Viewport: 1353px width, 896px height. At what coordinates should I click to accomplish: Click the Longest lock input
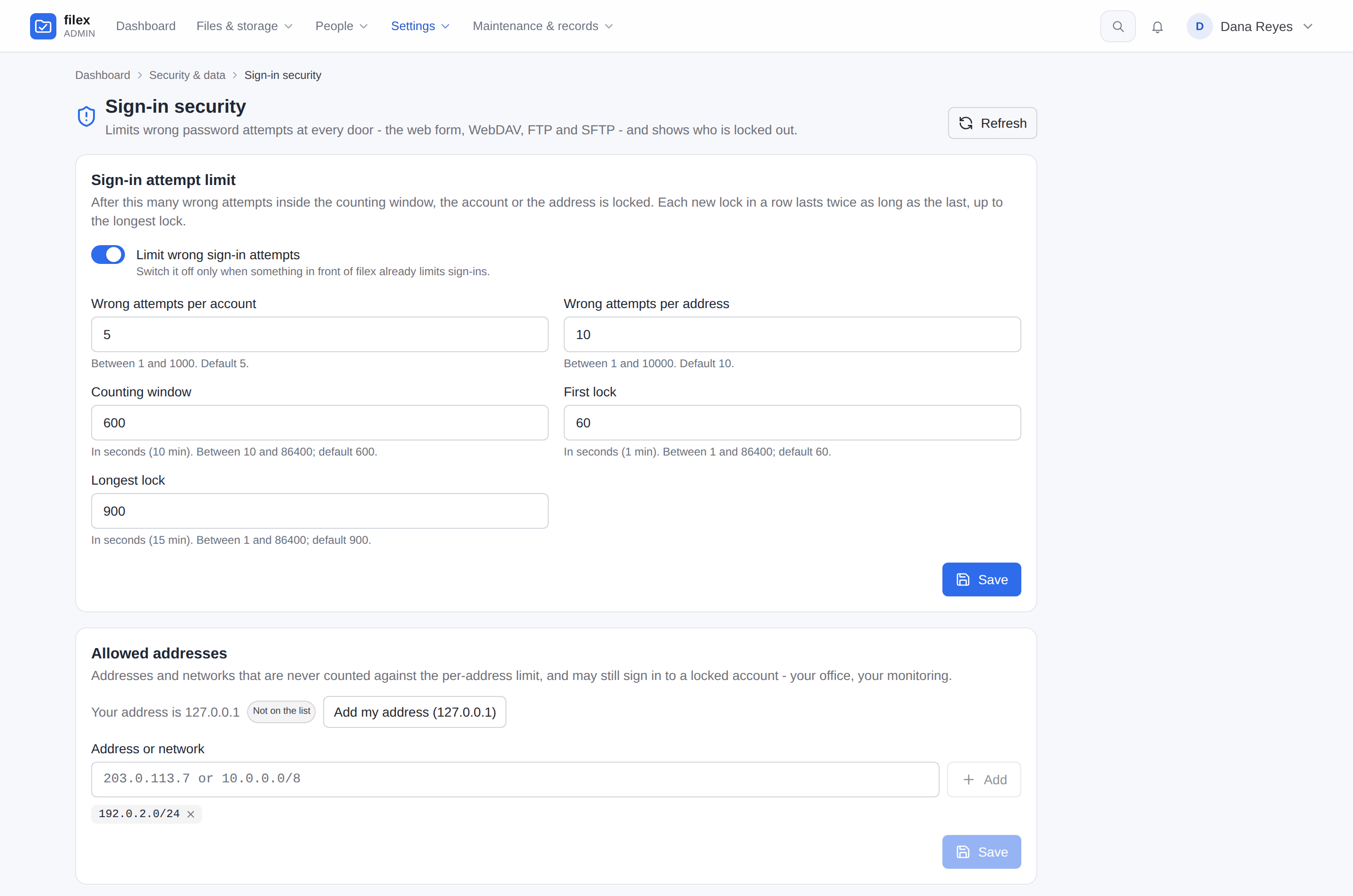[x=319, y=511]
